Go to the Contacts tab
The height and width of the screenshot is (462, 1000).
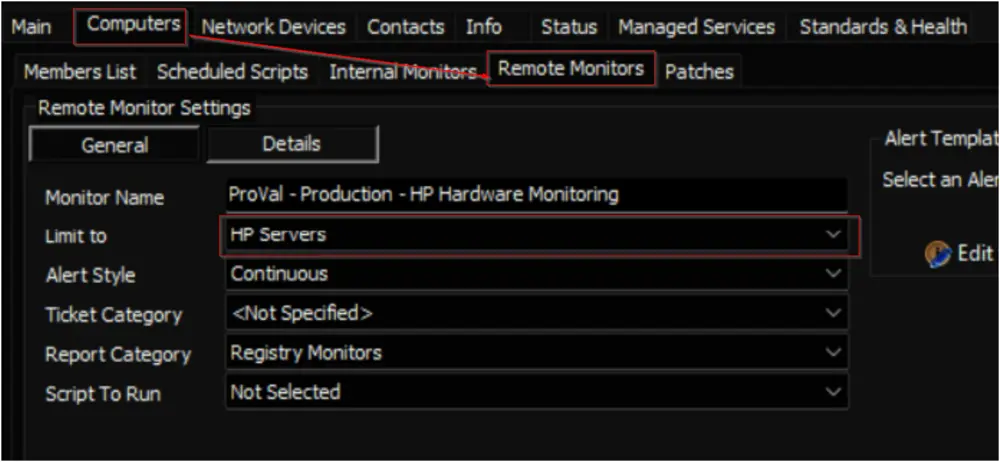(x=406, y=27)
